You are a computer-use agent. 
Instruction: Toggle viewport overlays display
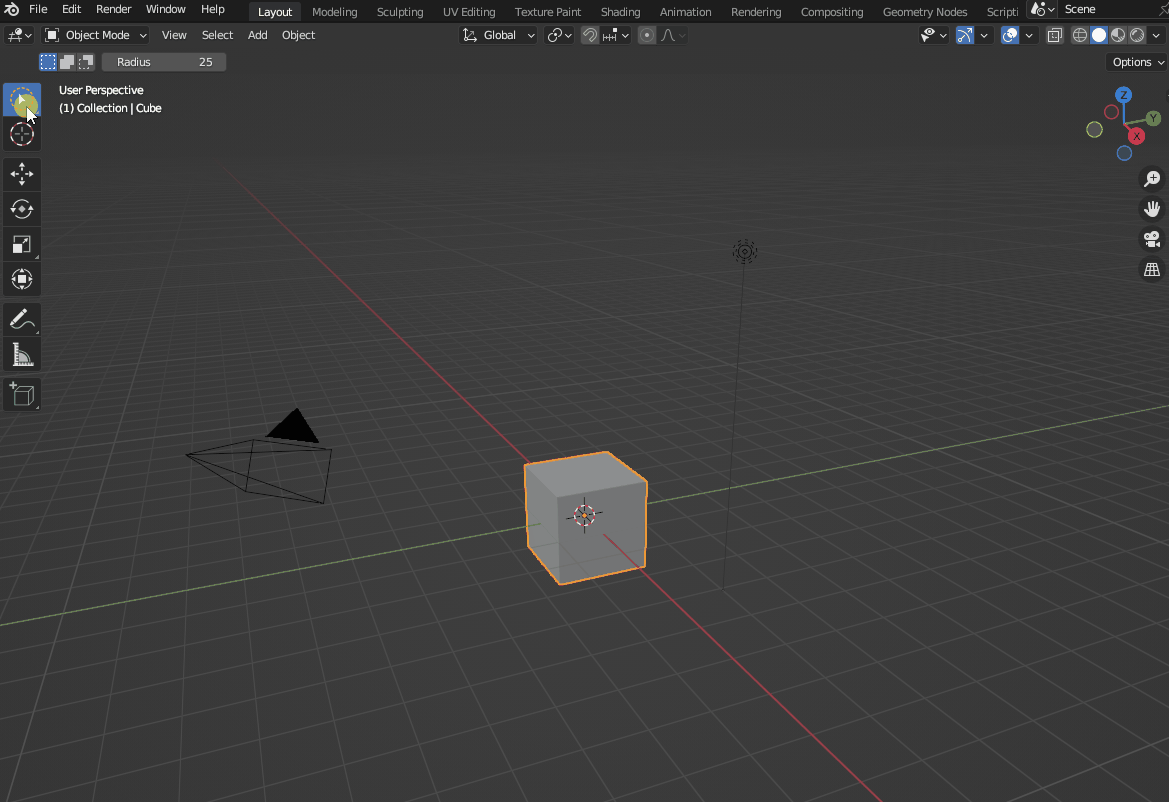tap(1009, 35)
